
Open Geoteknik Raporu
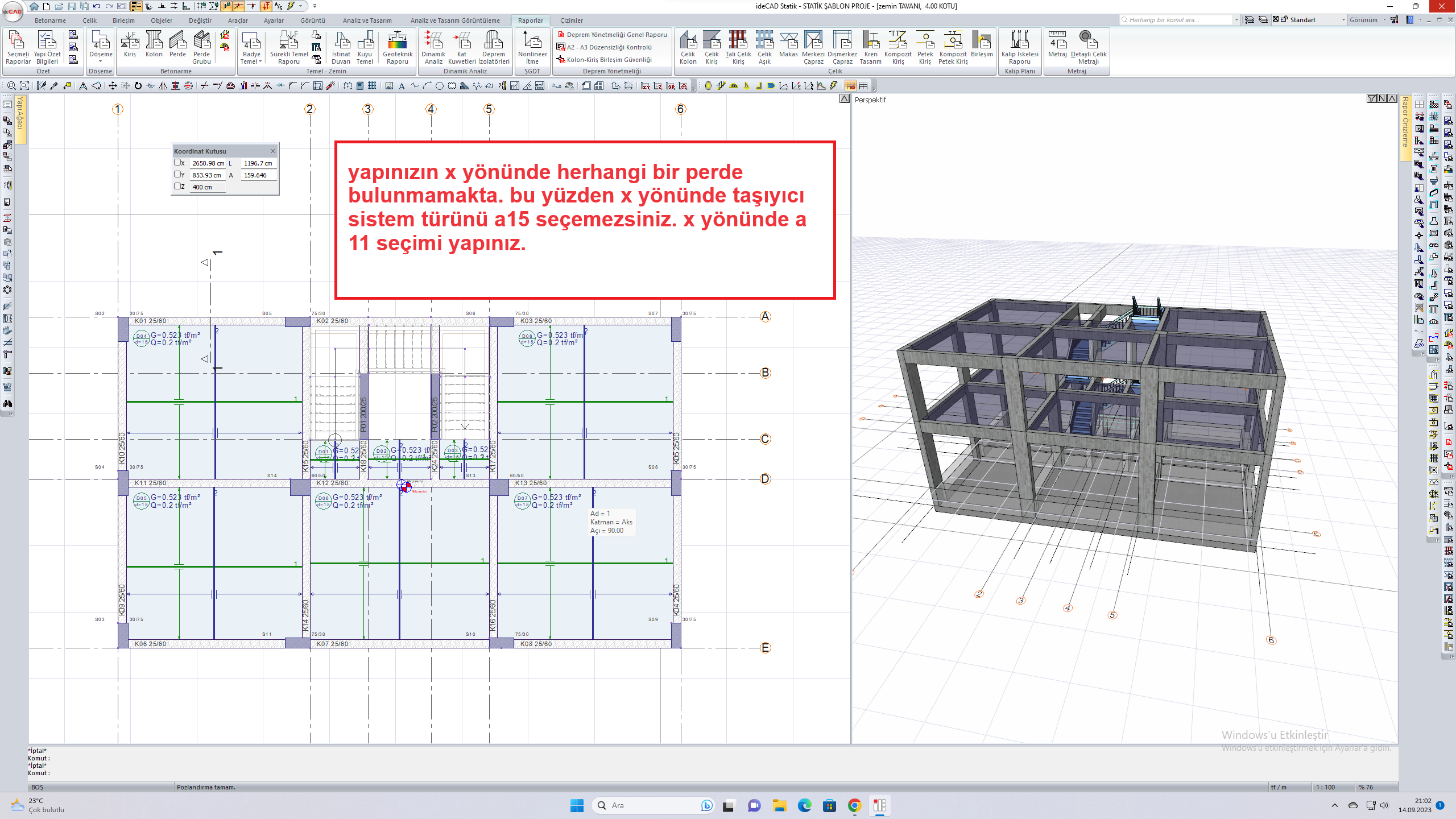[398, 47]
